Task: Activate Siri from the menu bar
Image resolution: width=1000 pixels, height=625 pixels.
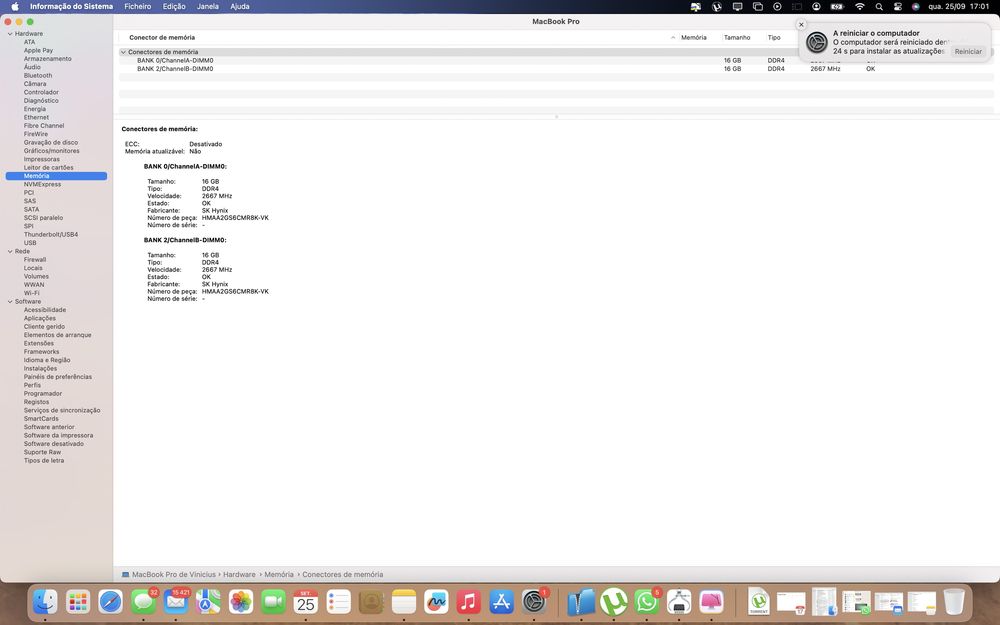Action: (x=916, y=6)
